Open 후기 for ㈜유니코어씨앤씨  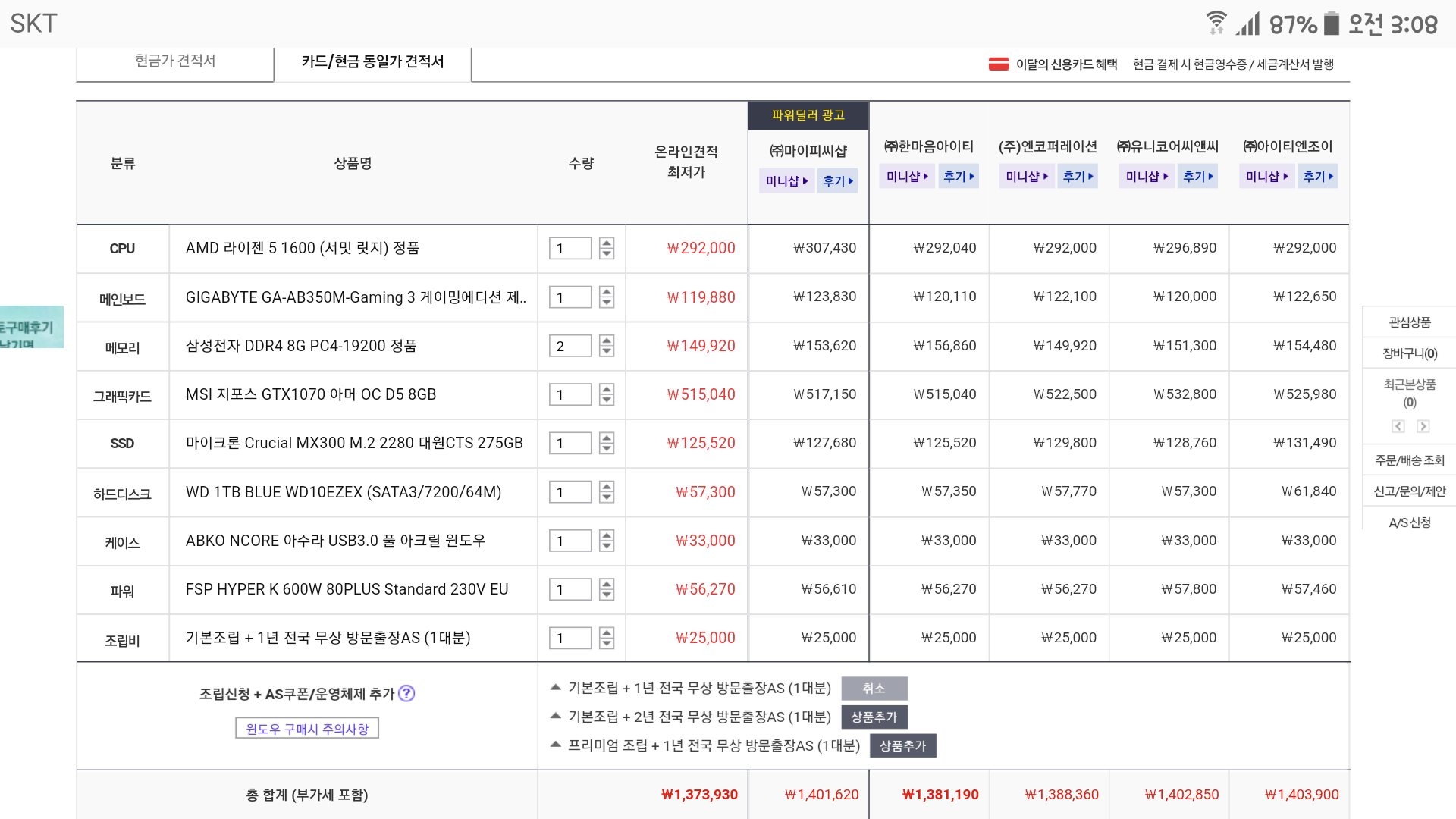tap(1198, 176)
